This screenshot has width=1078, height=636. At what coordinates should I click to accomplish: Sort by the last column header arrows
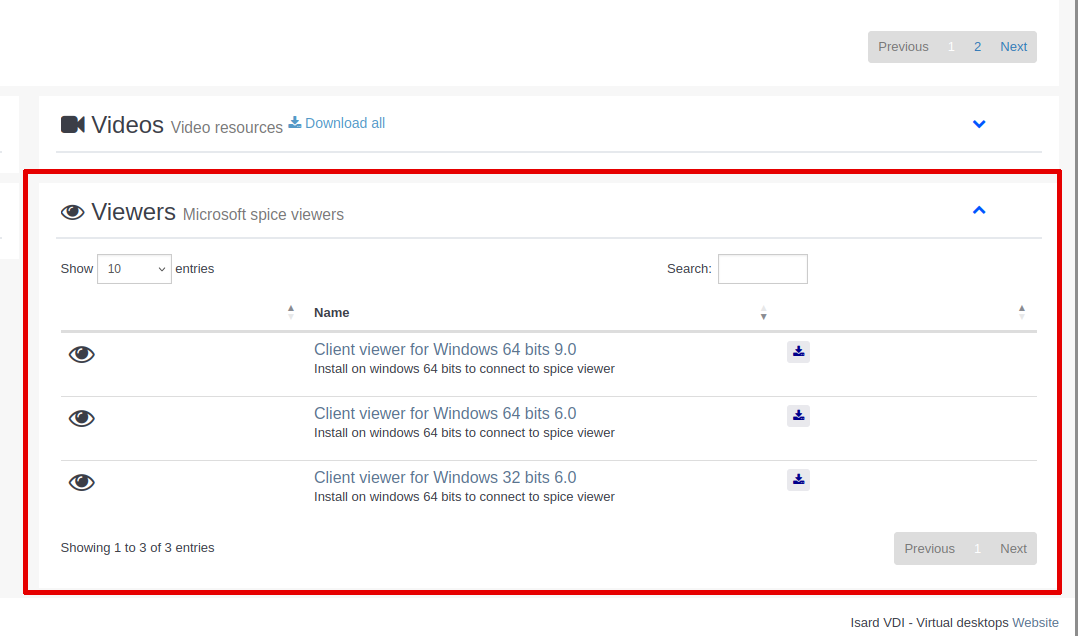click(1021, 312)
